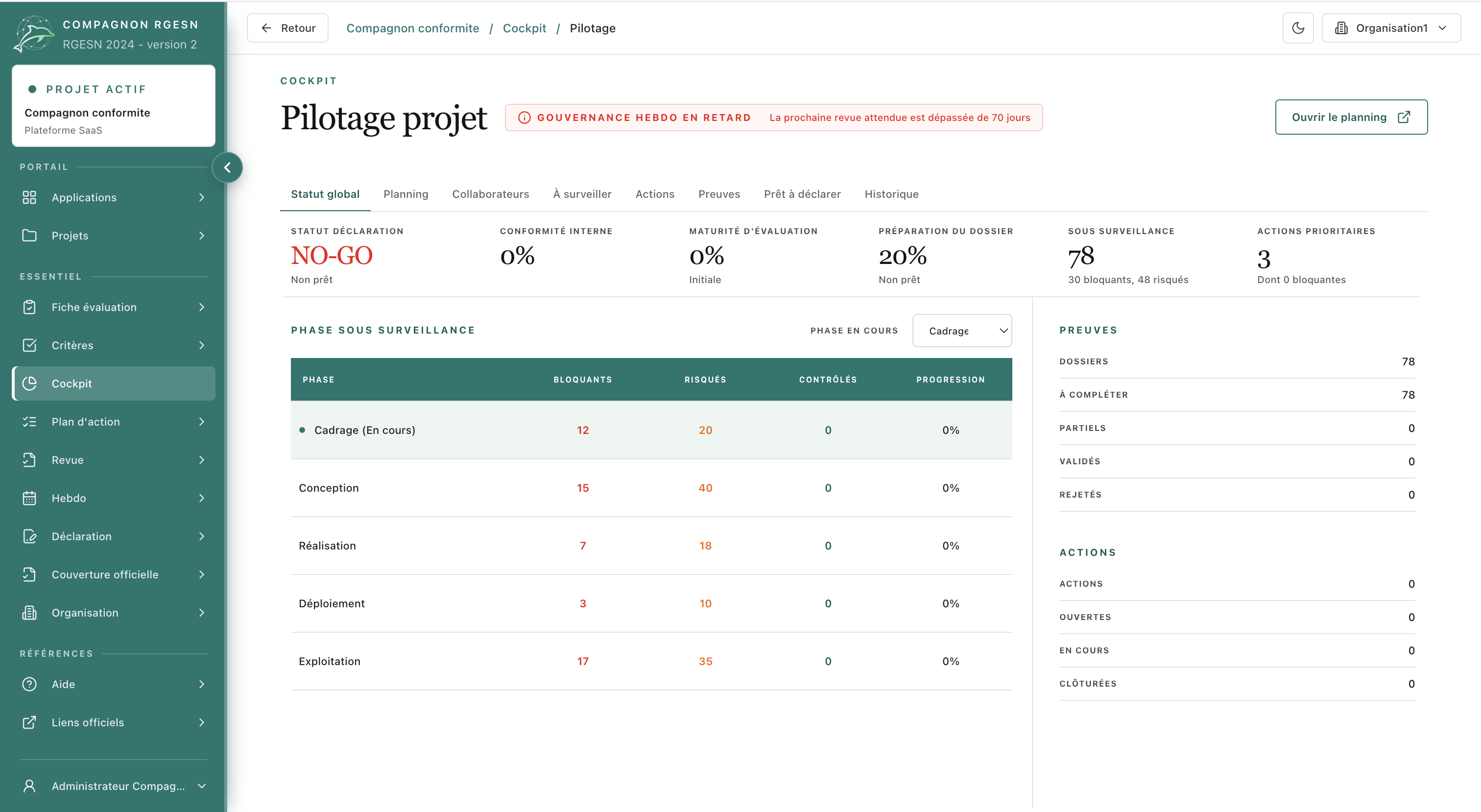
Task: Click the Retour button
Action: click(287, 28)
